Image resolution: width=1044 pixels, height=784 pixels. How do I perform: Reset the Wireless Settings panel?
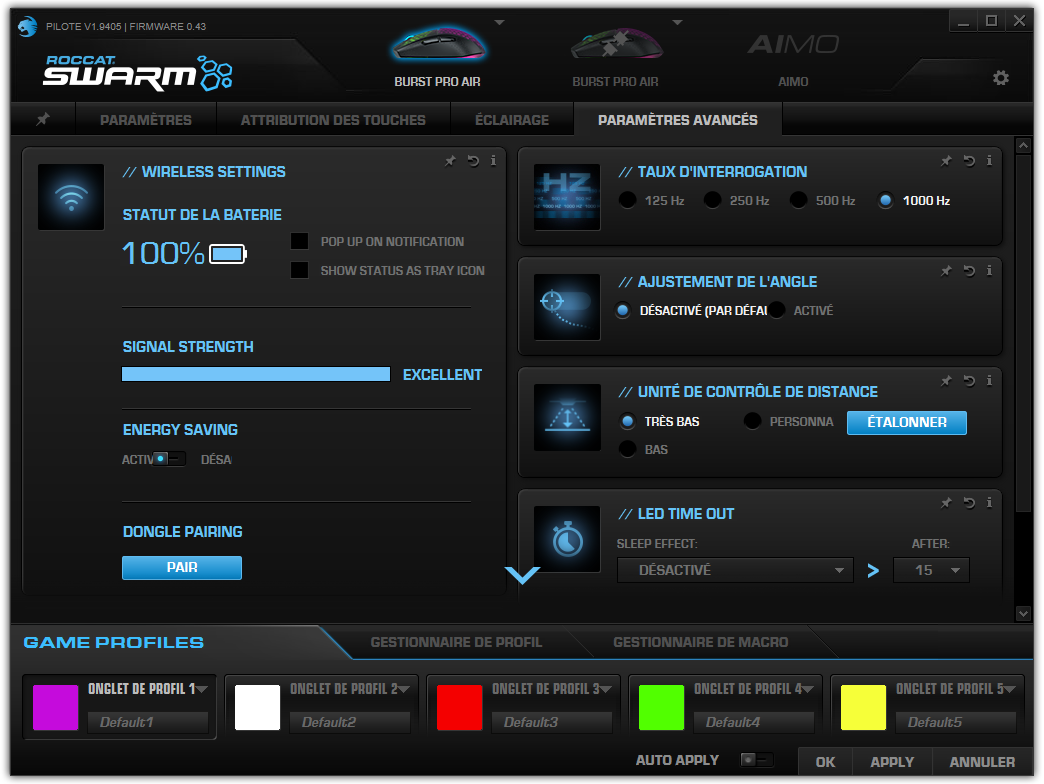[x=473, y=160]
